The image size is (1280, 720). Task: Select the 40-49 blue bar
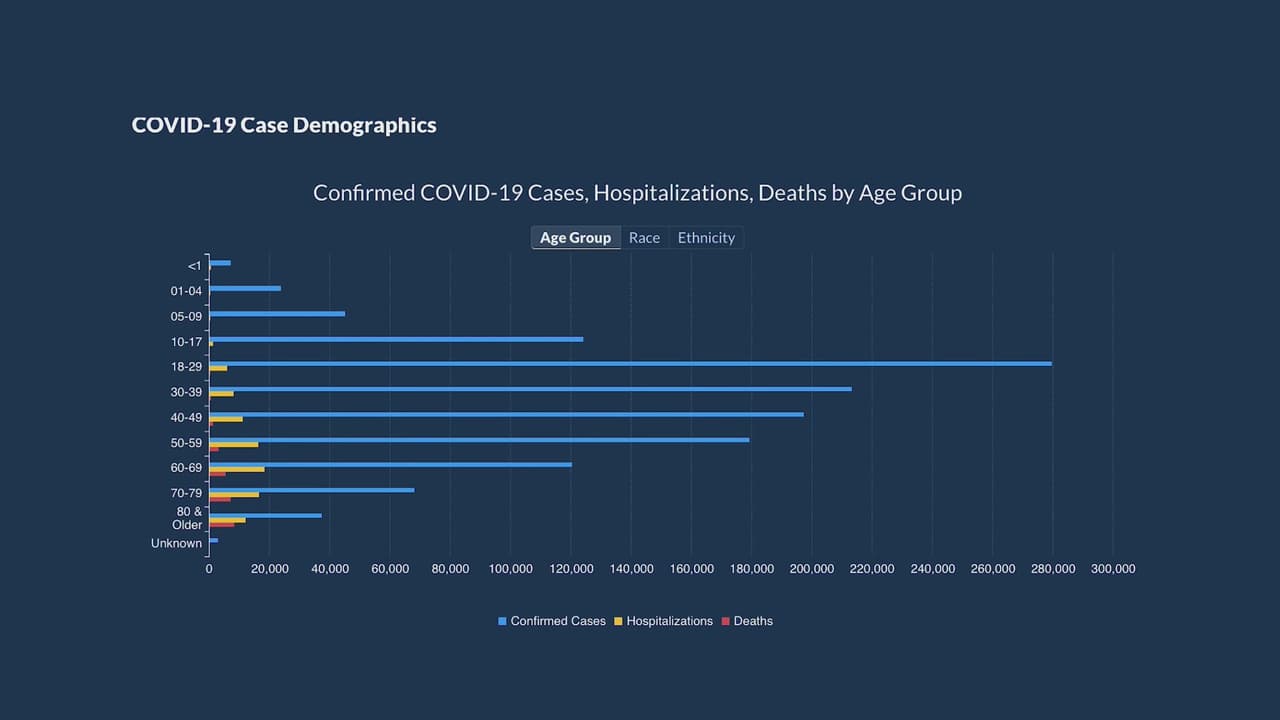point(506,414)
